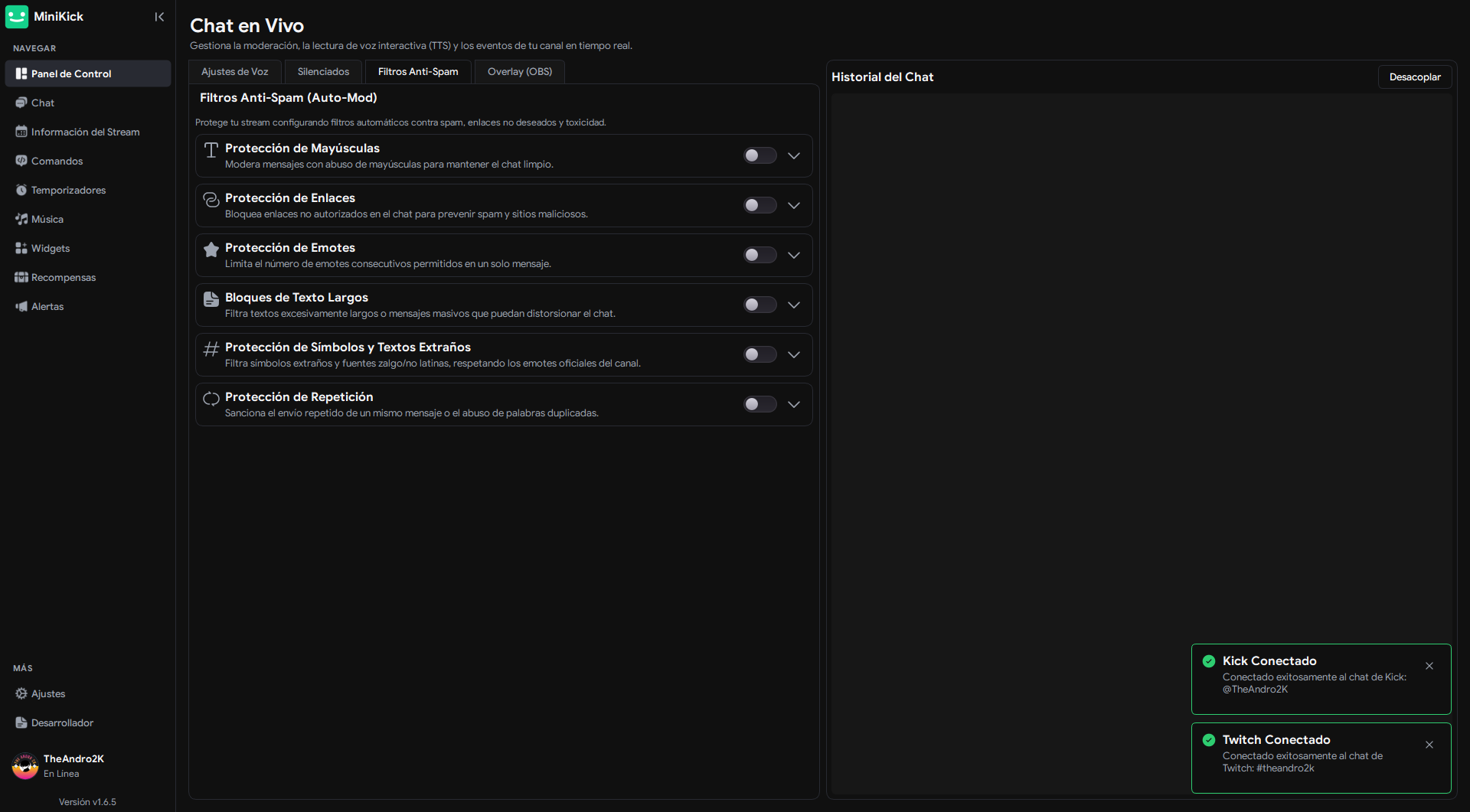Select the Filtros Anti-Spam tab
Image resolution: width=1470 pixels, height=812 pixels.
click(418, 71)
